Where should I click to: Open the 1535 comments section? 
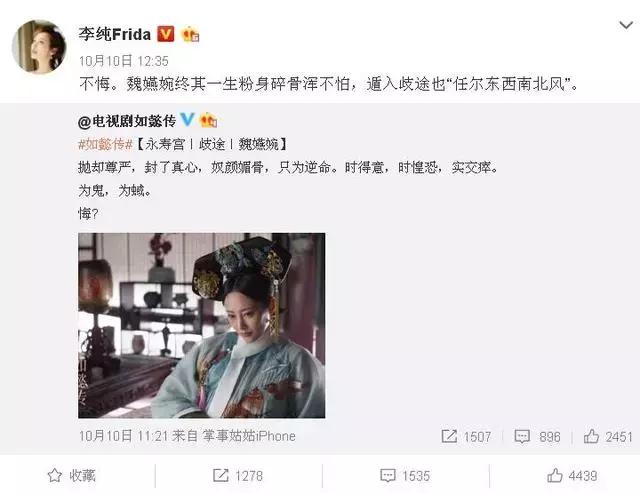pyautogui.click(x=405, y=476)
